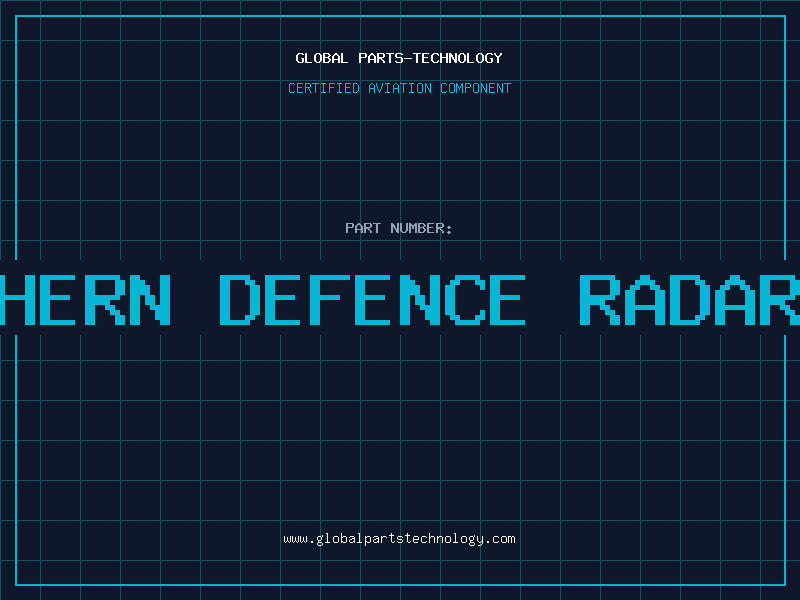
Task: Click the partial word HERN in the banner
Action: (x=84, y=300)
